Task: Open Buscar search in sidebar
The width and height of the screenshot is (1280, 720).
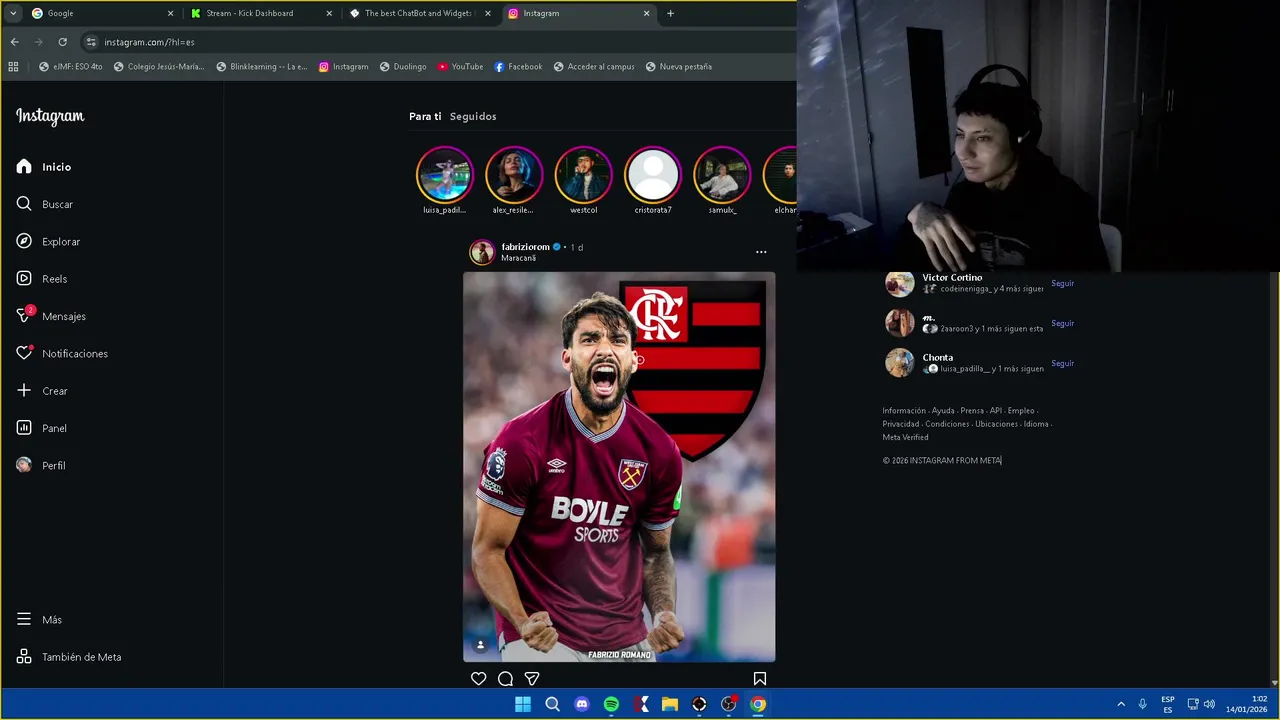Action: coord(45,204)
